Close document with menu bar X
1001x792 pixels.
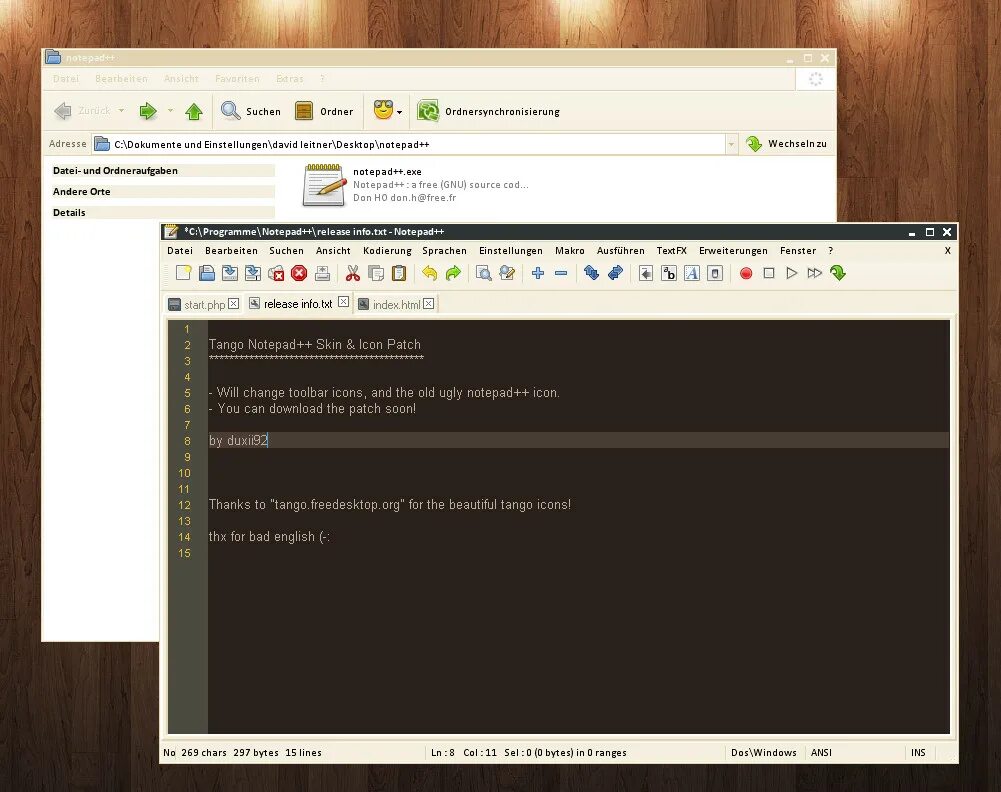tap(947, 251)
